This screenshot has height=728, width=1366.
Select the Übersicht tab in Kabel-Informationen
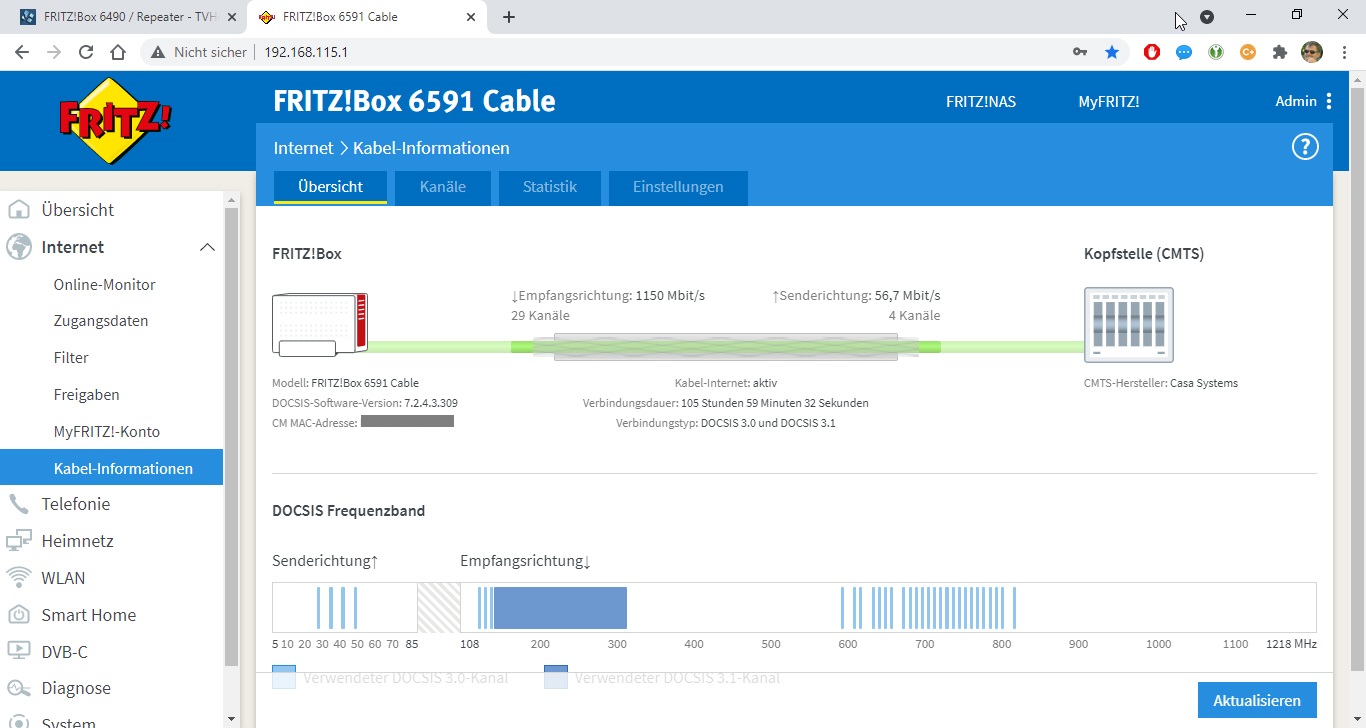330,187
